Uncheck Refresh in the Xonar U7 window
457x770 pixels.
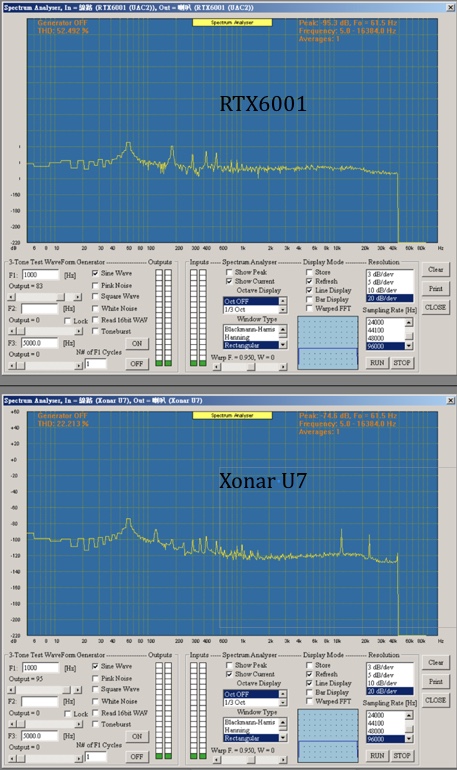click(309, 674)
